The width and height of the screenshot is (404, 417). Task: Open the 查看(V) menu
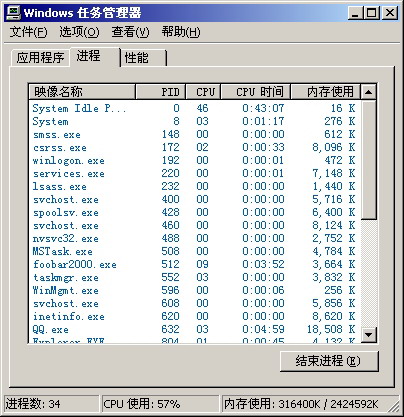(x=130, y=32)
